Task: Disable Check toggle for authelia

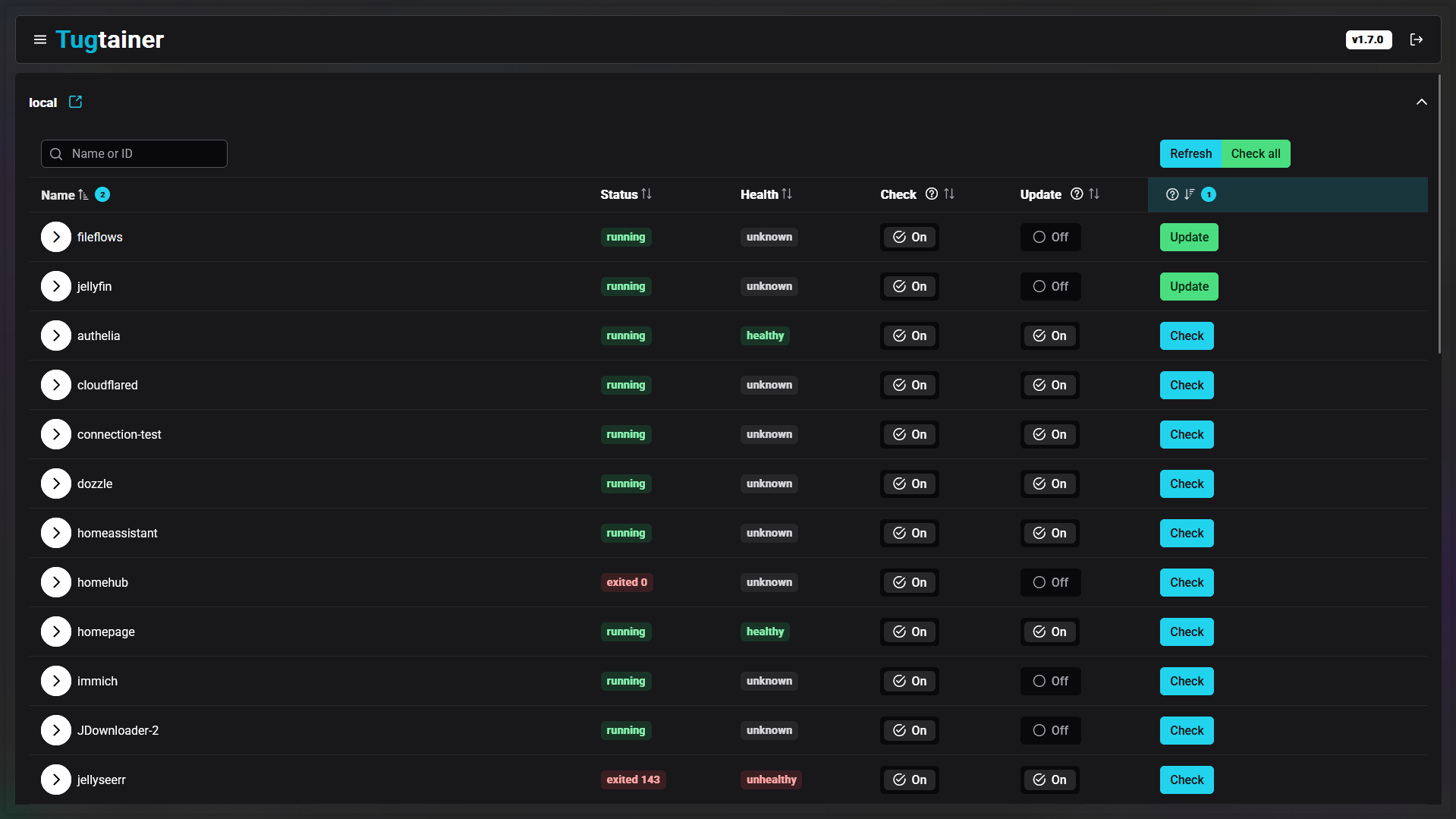Action: click(x=909, y=336)
